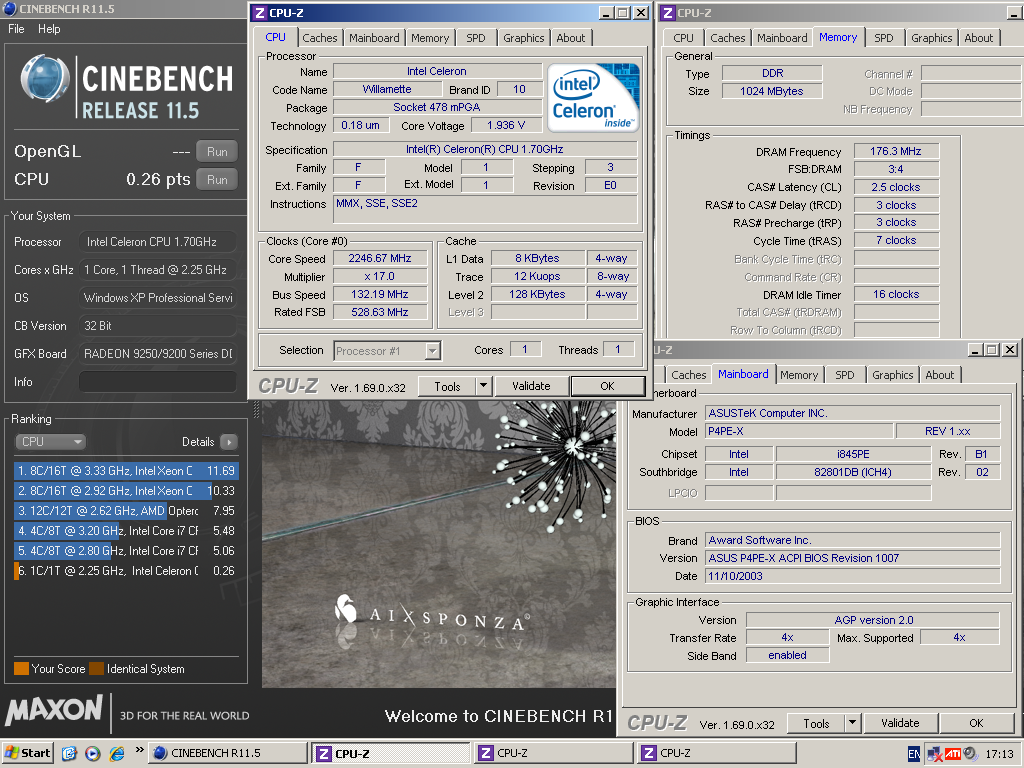Click the active CPU-Z taskbar button
The image size is (1024, 768).
pos(391,753)
